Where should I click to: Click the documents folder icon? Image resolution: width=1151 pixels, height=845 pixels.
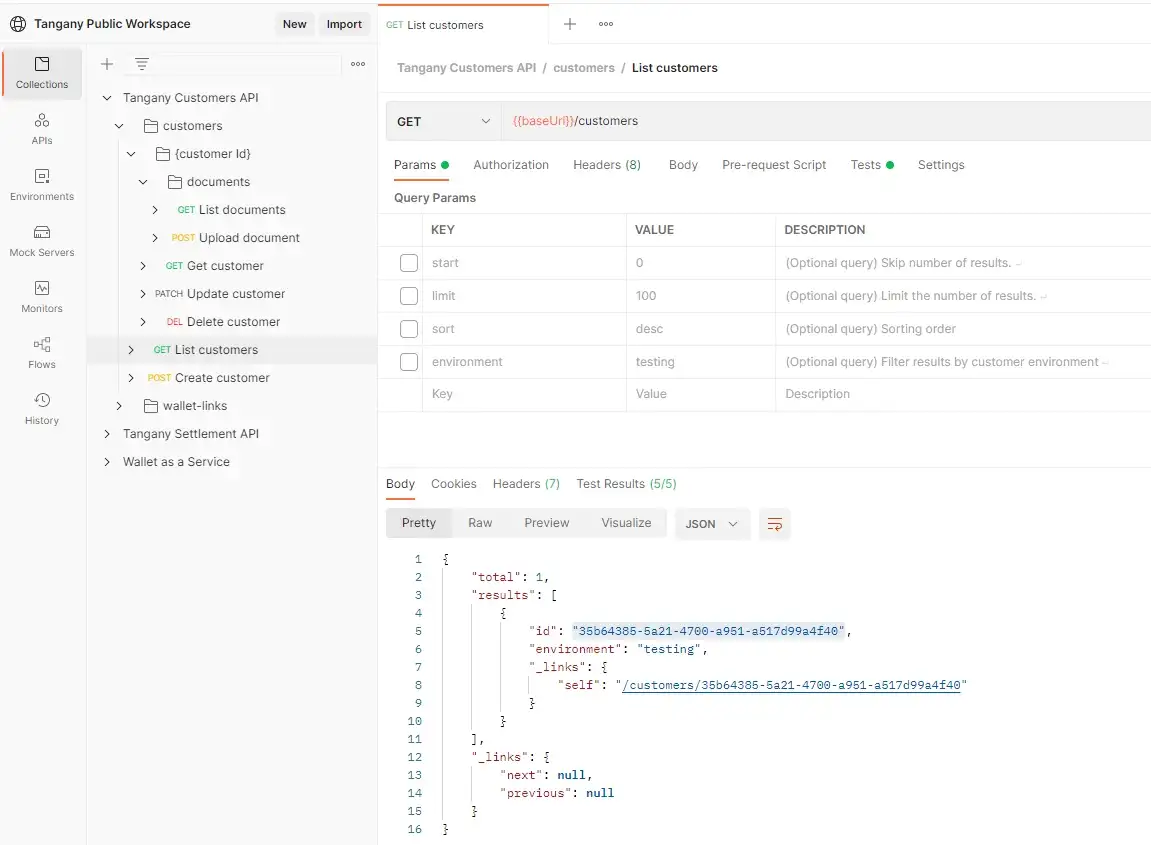(175, 182)
